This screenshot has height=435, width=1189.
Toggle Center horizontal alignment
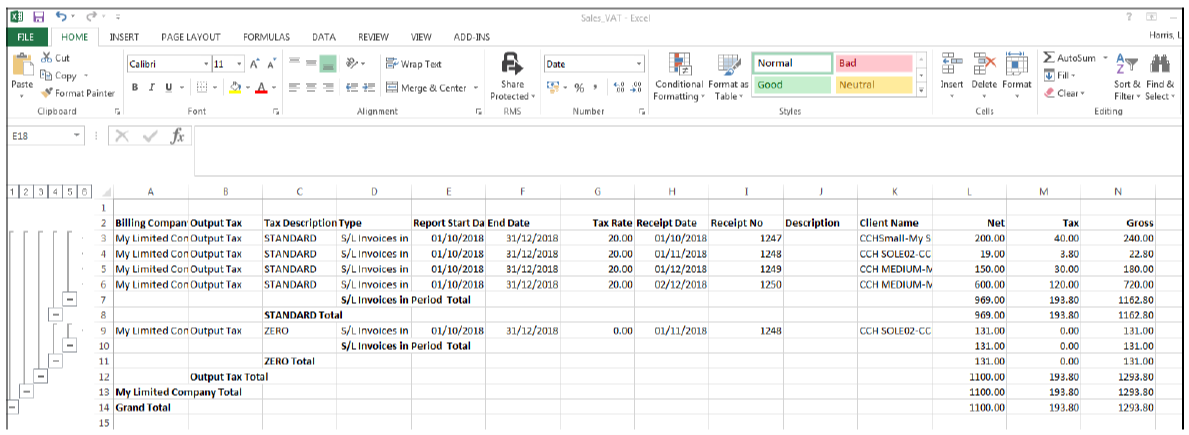click(x=311, y=88)
